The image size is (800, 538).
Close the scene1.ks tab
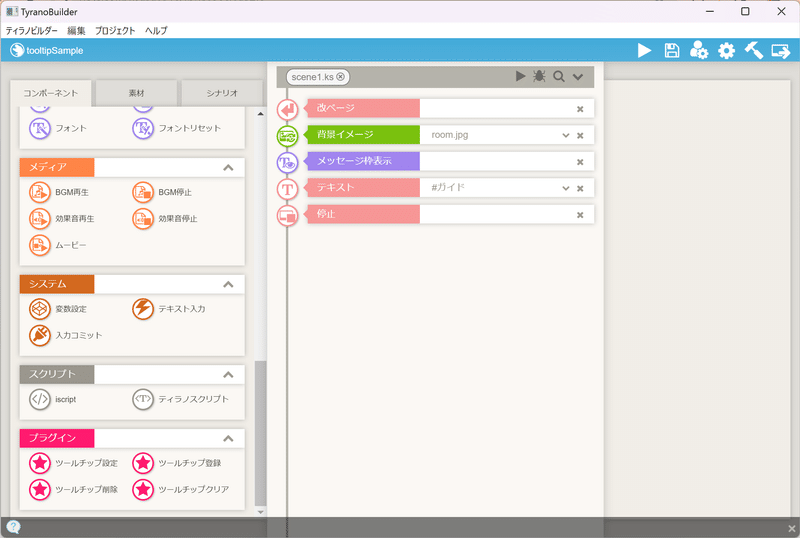click(340, 77)
